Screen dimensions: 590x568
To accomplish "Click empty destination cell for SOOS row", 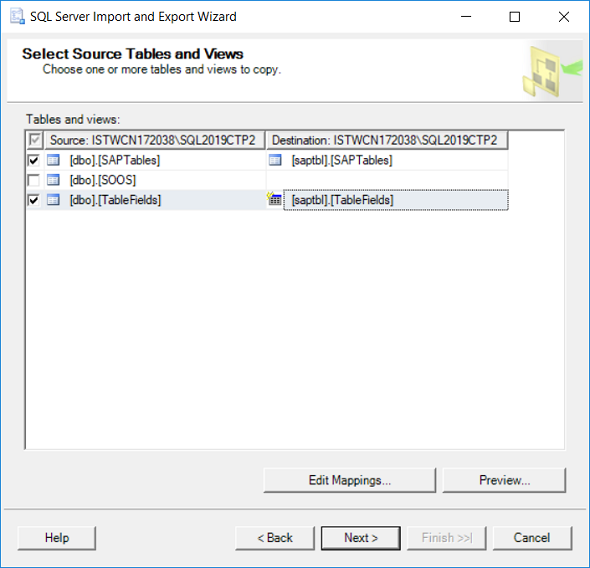I will coord(387,180).
